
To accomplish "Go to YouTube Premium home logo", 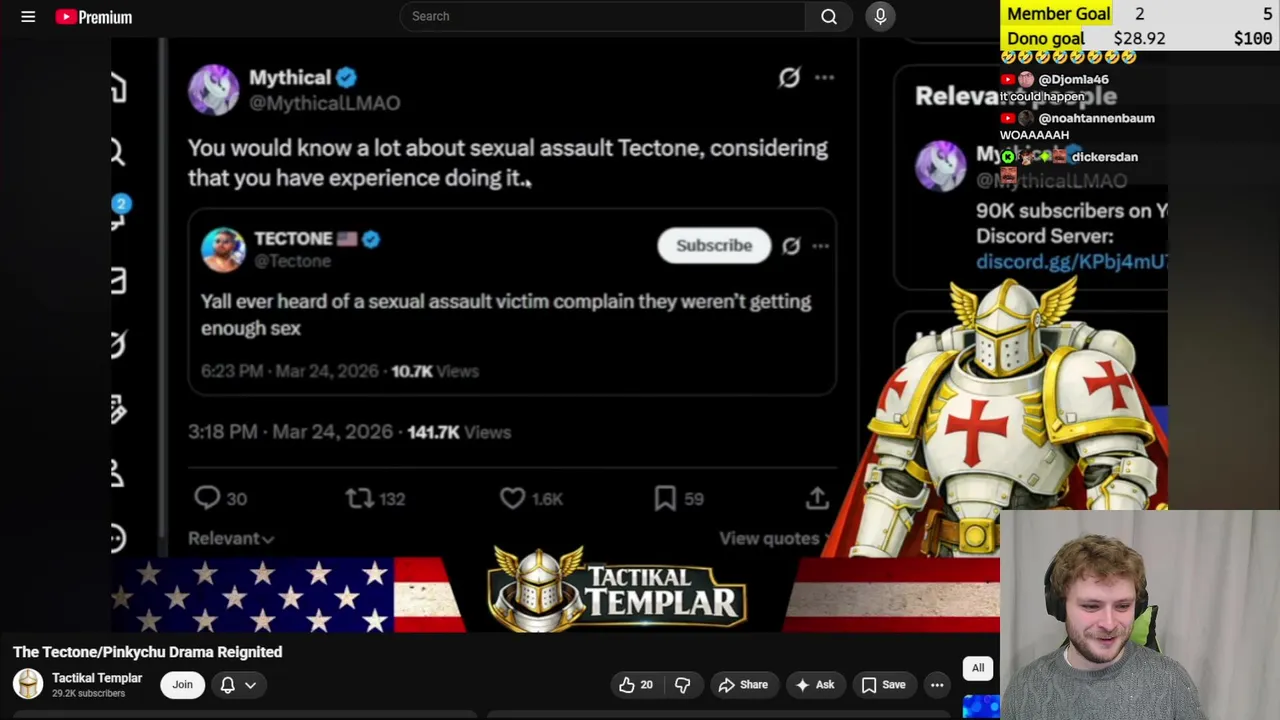I will click(x=94, y=17).
